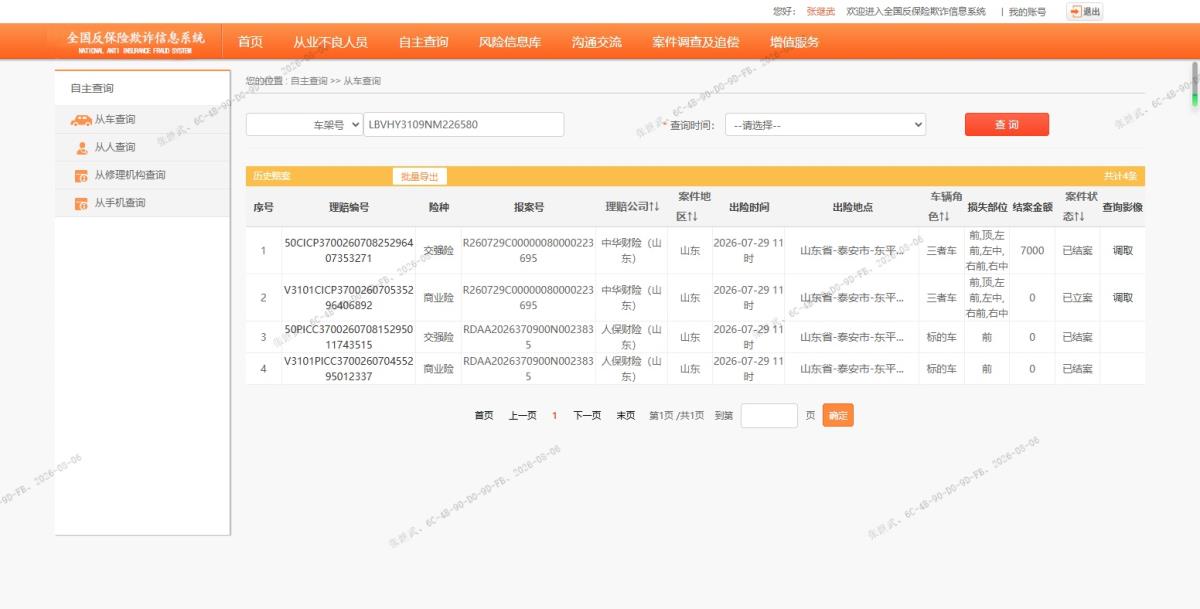This screenshot has height=609, width=1200.
Task: Click the person icon beside 从人查询
Action: (x=82, y=148)
